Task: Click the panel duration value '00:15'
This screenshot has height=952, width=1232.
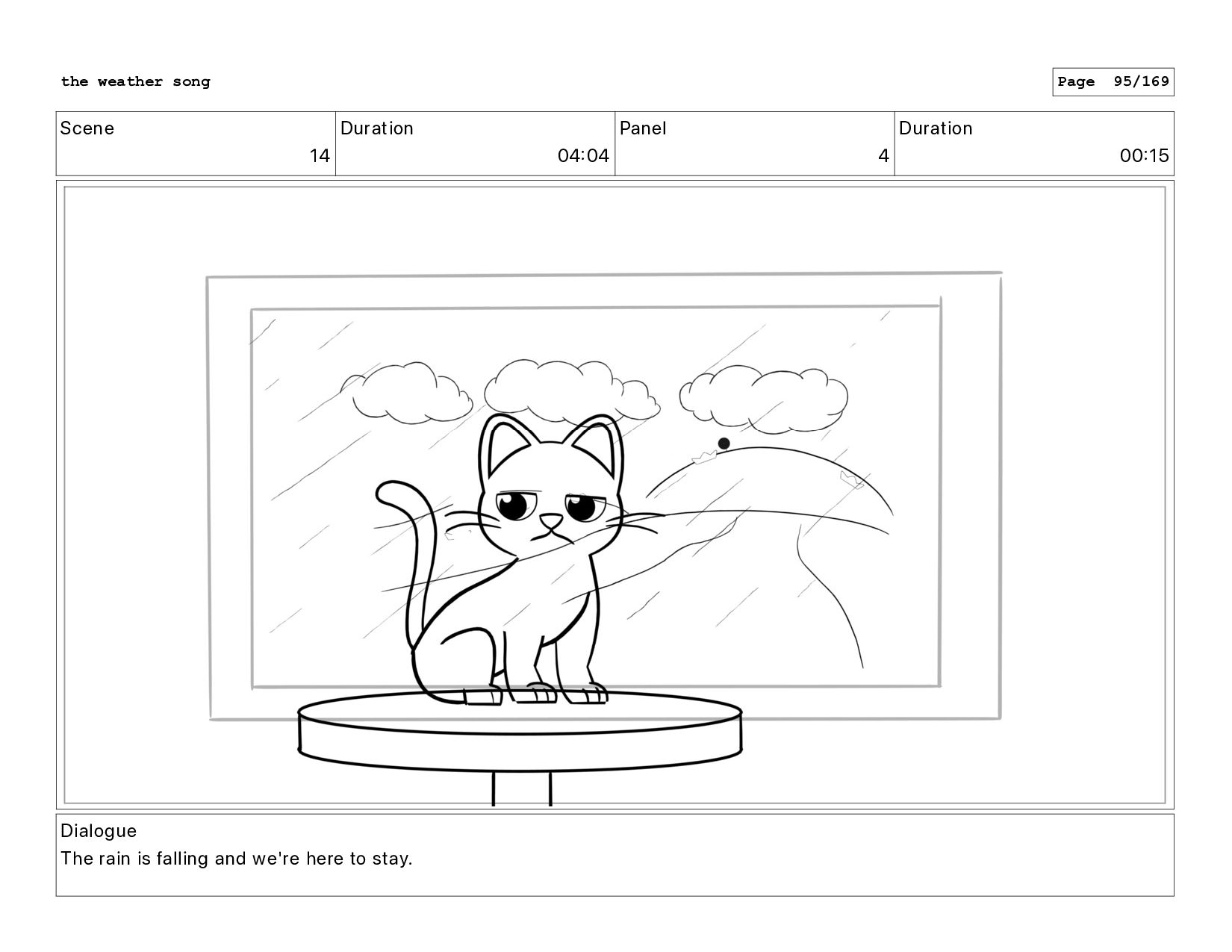Action: pos(1144,156)
